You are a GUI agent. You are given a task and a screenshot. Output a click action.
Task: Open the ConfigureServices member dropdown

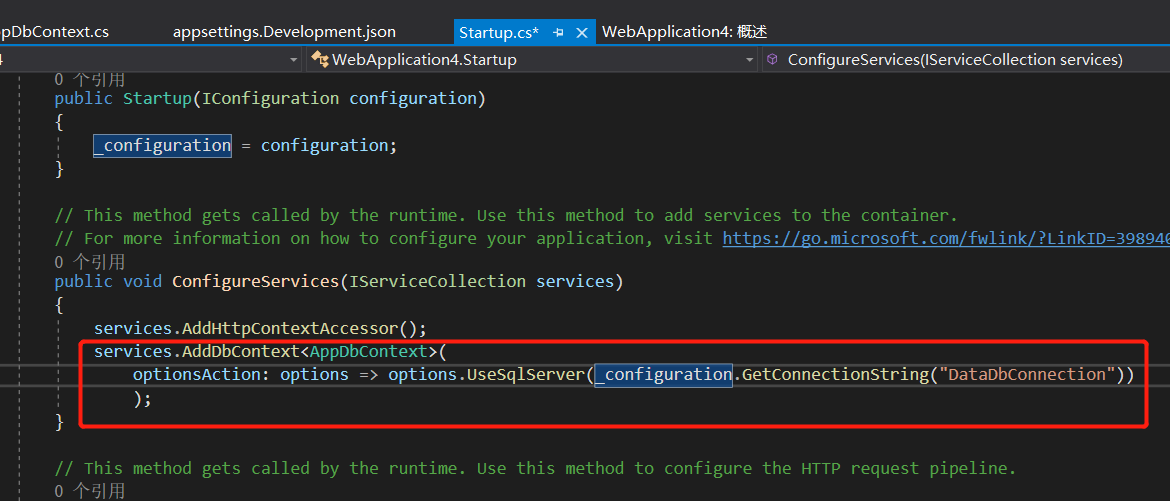955,60
